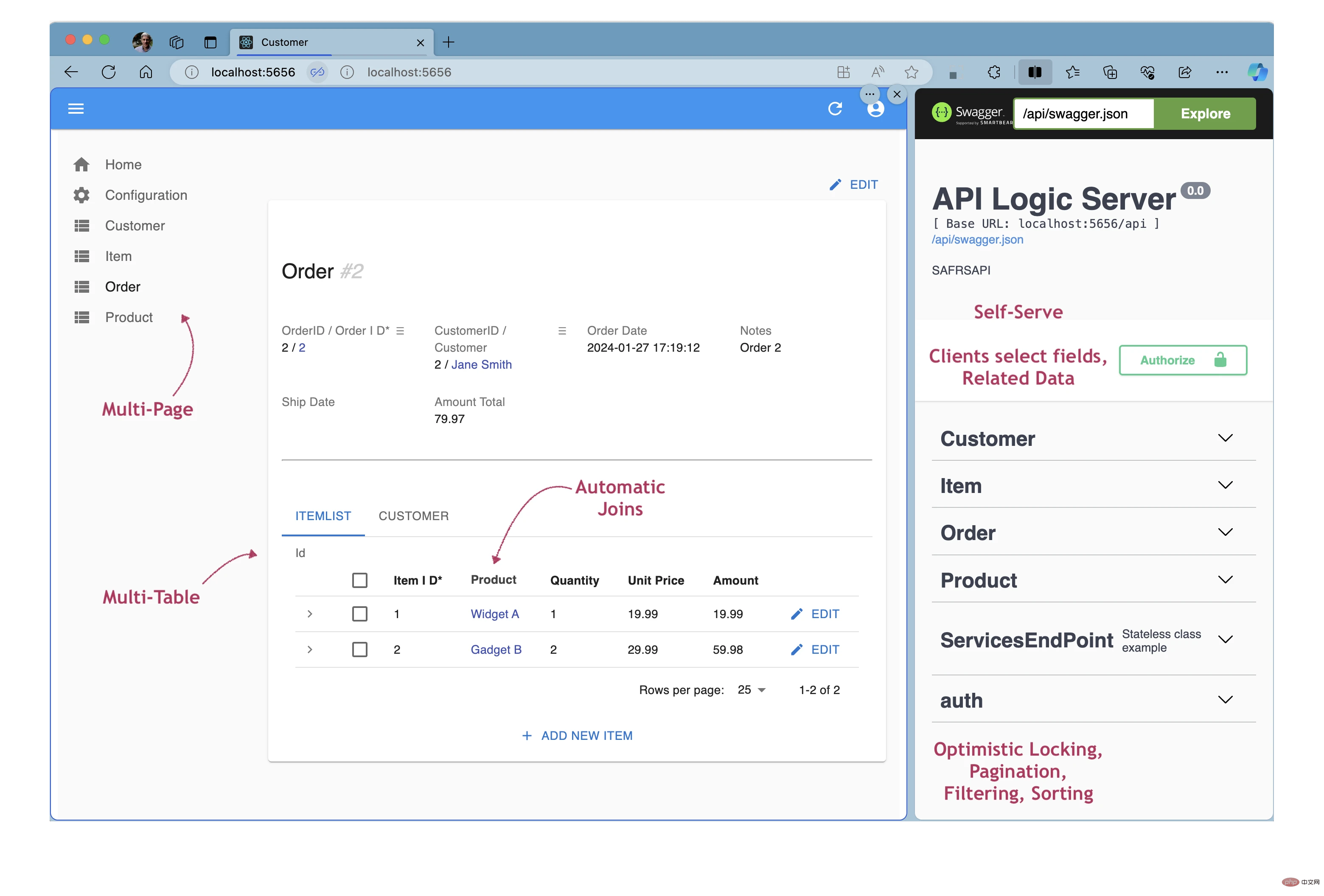The height and width of the screenshot is (896, 1324).
Task: Open browser settings and more ellipsis menu
Action: pos(1222,73)
